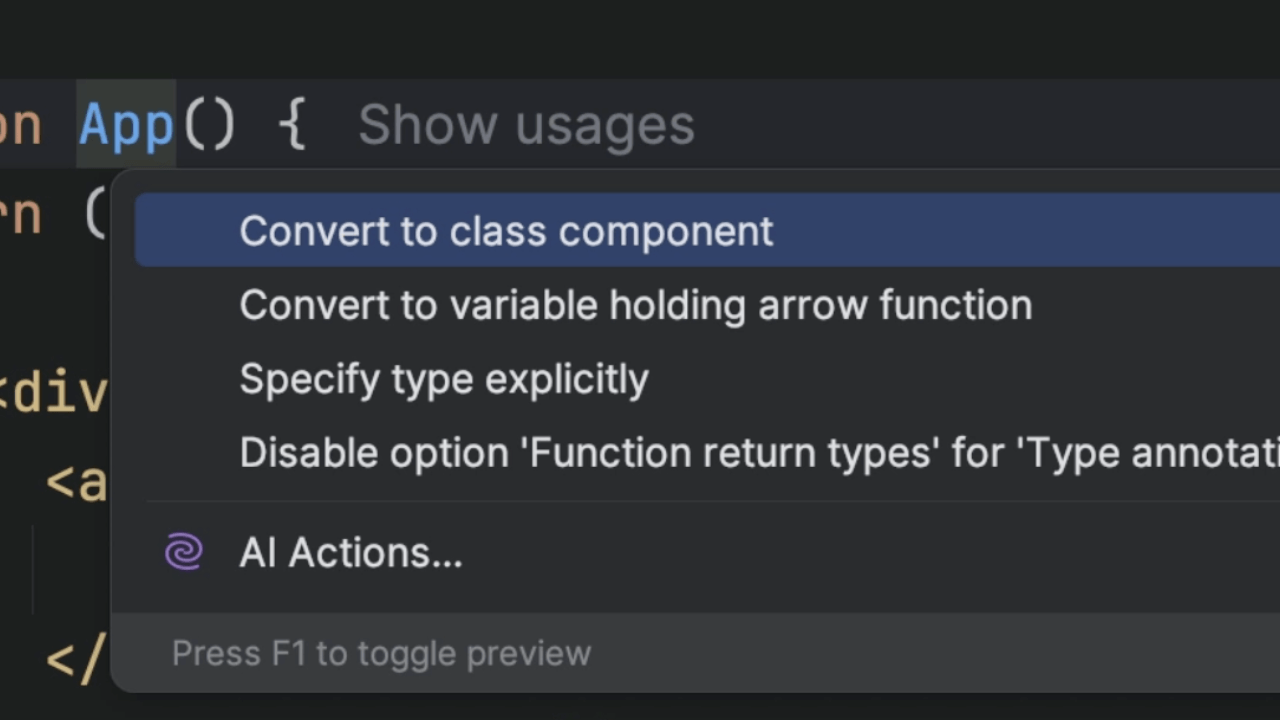Click the Show usages inlay hint

pos(526,125)
